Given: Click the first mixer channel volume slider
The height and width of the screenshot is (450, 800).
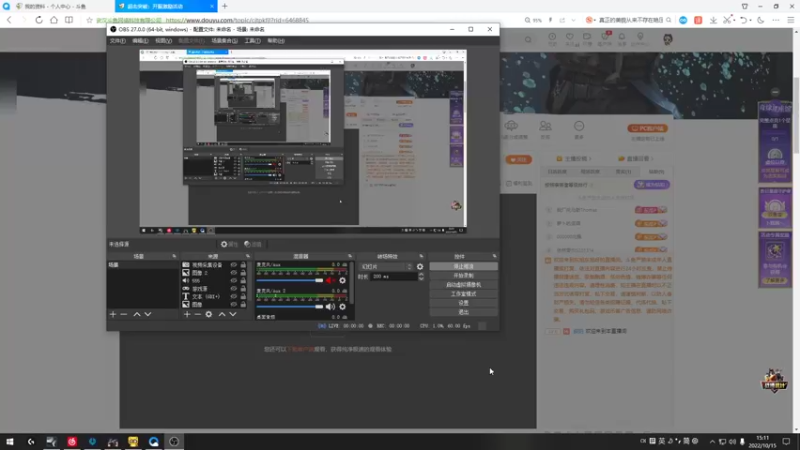Looking at the screenshot, I should click(289, 280).
